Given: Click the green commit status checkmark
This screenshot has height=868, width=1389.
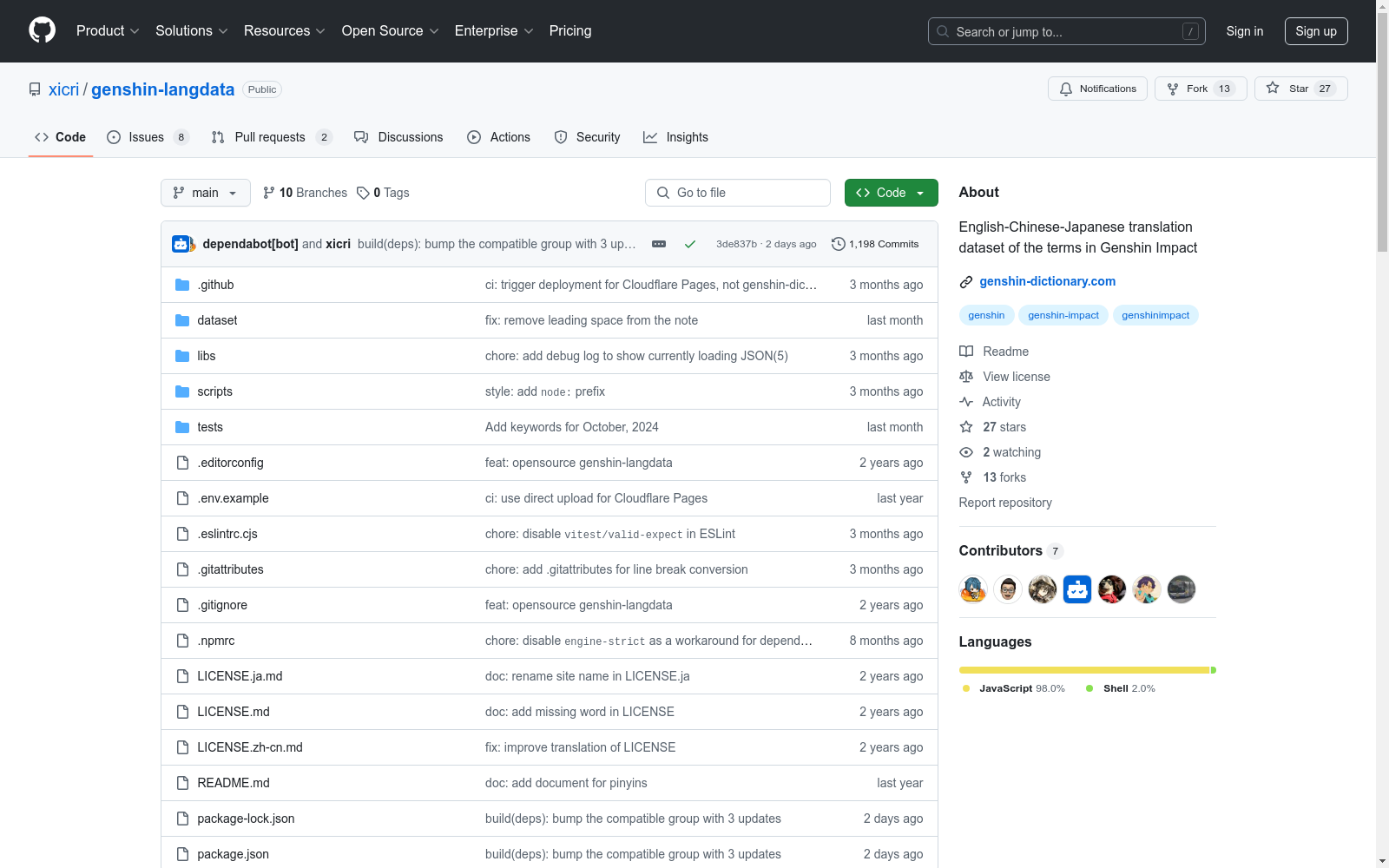Looking at the screenshot, I should pos(690,244).
